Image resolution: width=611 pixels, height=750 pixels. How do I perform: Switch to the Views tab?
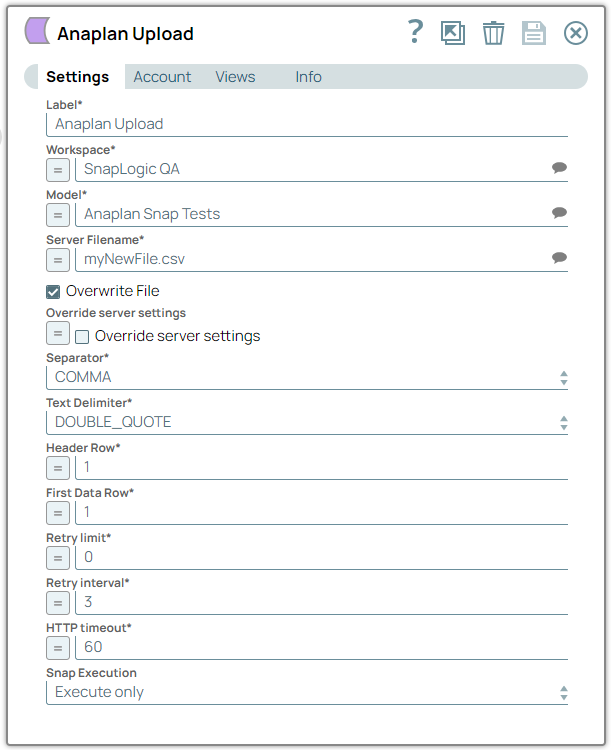(x=235, y=77)
